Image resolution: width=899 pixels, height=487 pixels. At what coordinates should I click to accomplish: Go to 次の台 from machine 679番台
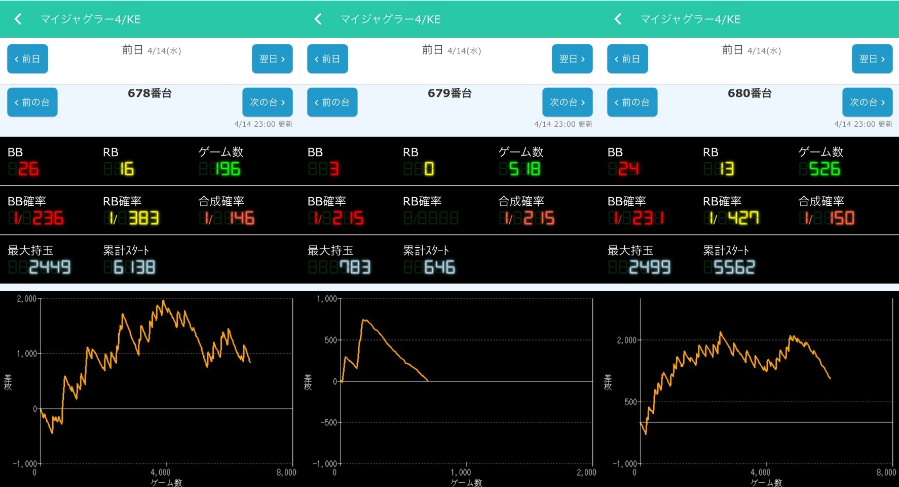click(567, 102)
